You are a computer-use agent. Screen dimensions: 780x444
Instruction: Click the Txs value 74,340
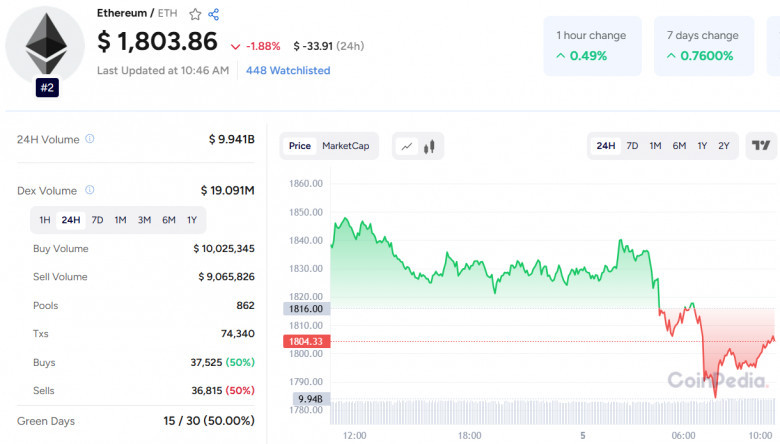click(238, 334)
